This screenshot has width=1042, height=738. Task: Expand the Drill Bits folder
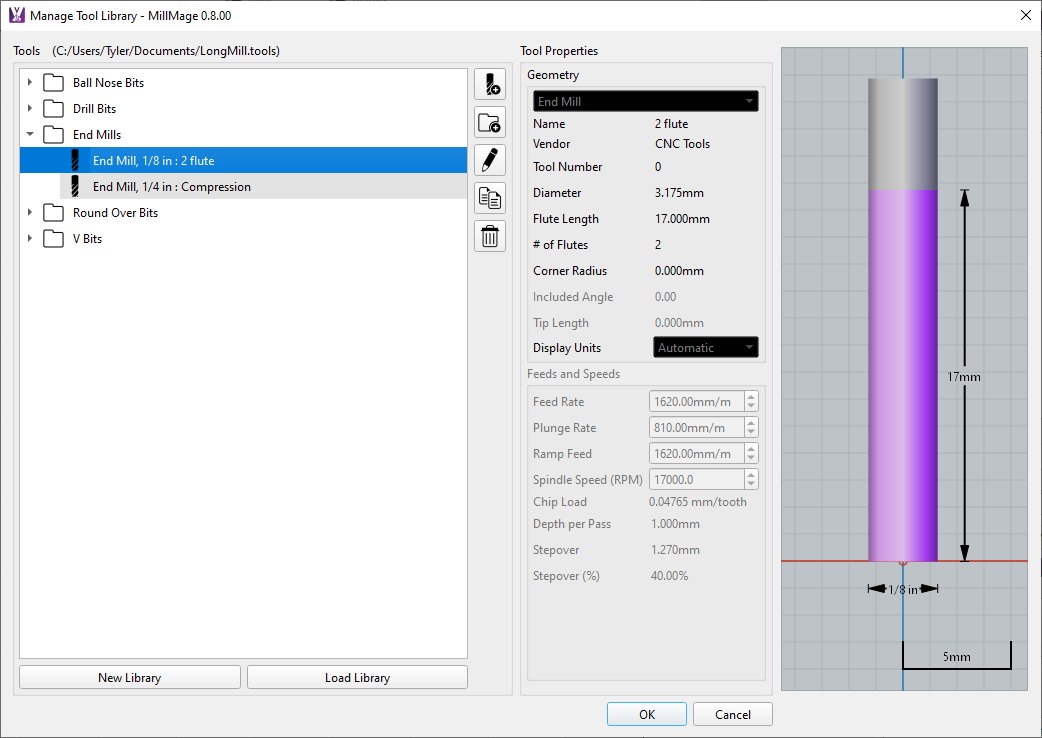[x=30, y=108]
